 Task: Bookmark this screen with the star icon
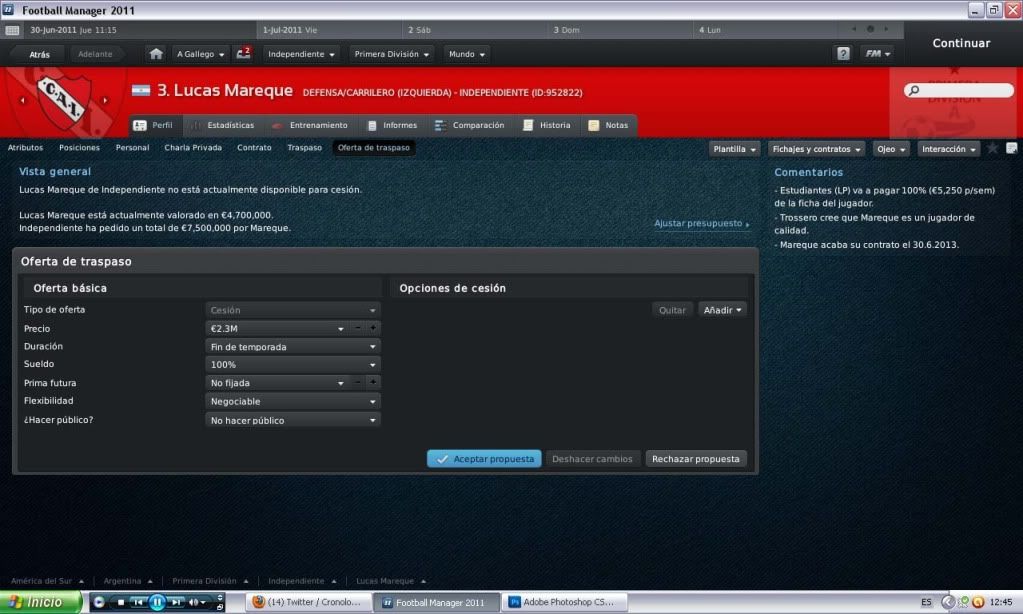coord(992,148)
